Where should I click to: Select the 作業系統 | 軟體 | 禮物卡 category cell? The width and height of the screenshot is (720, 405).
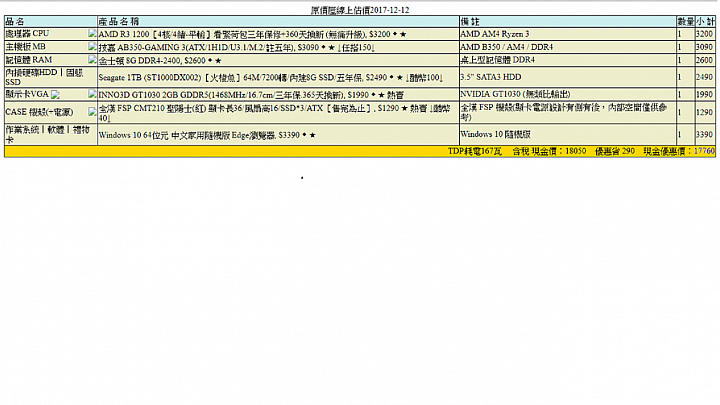pyautogui.click(x=51, y=135)
